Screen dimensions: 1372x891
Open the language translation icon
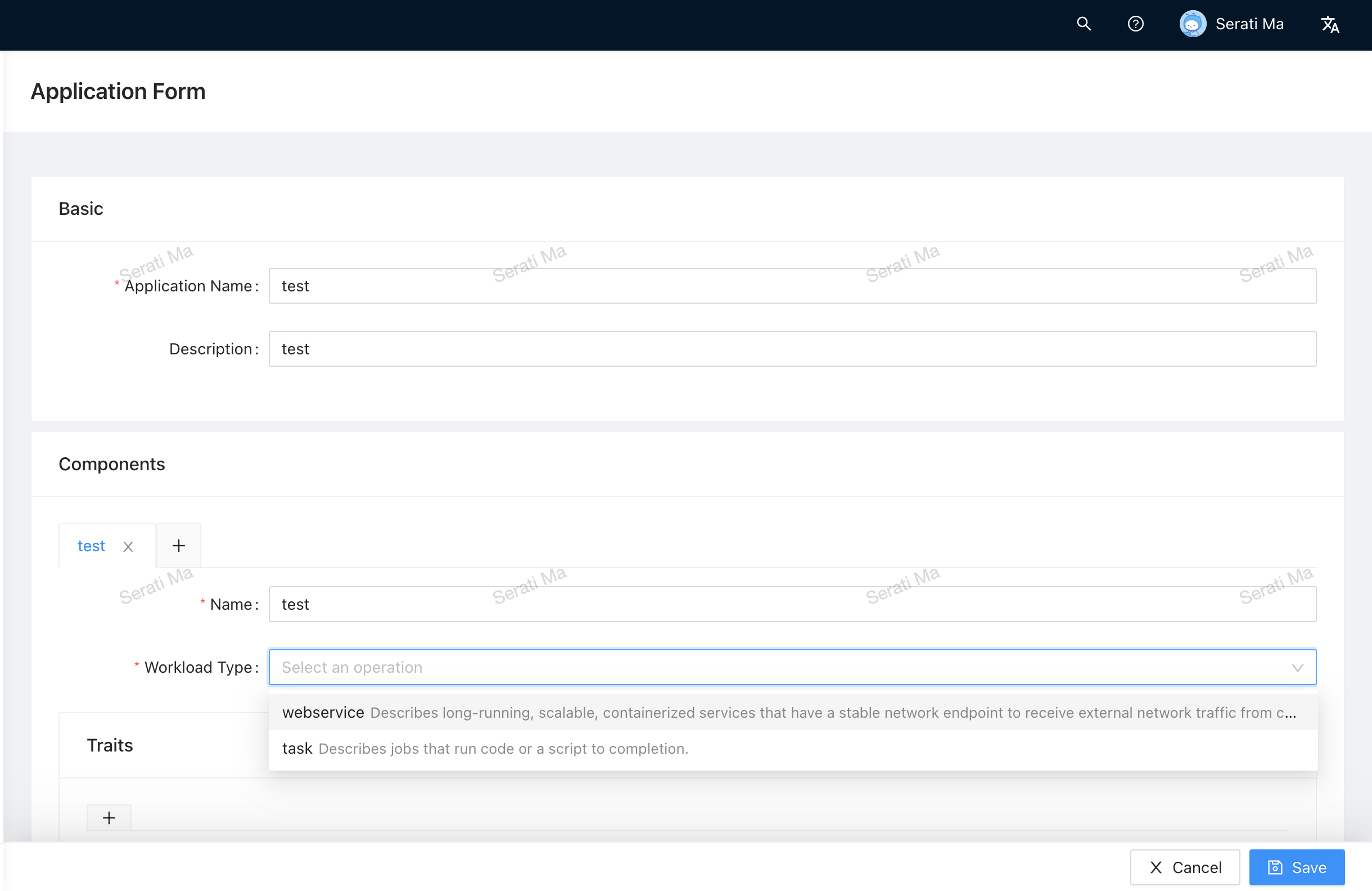(x=1329, y=24)
